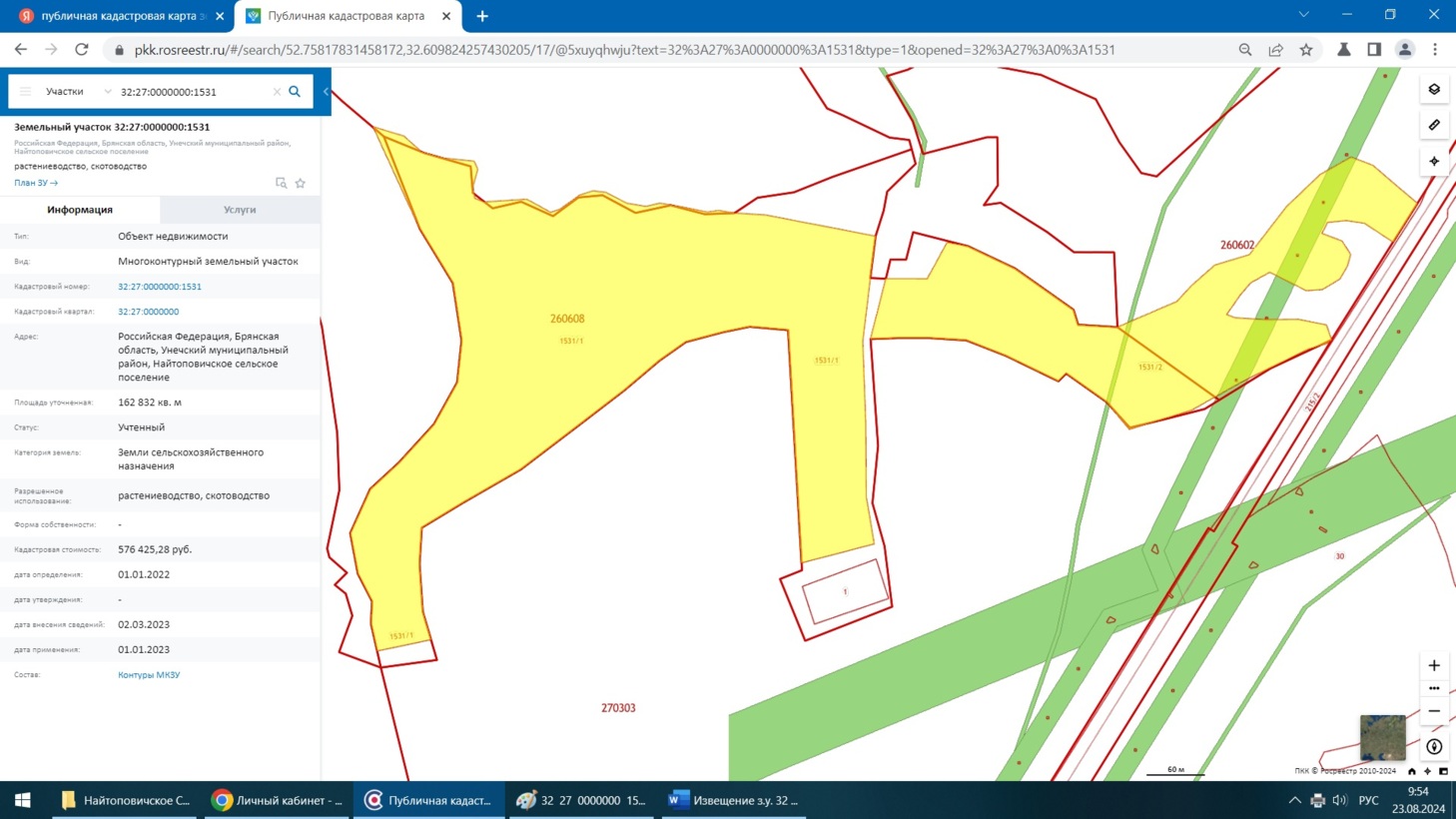Open the Word document in taskbar
Screen dimensions: 1456x819
tap(734, 800)
